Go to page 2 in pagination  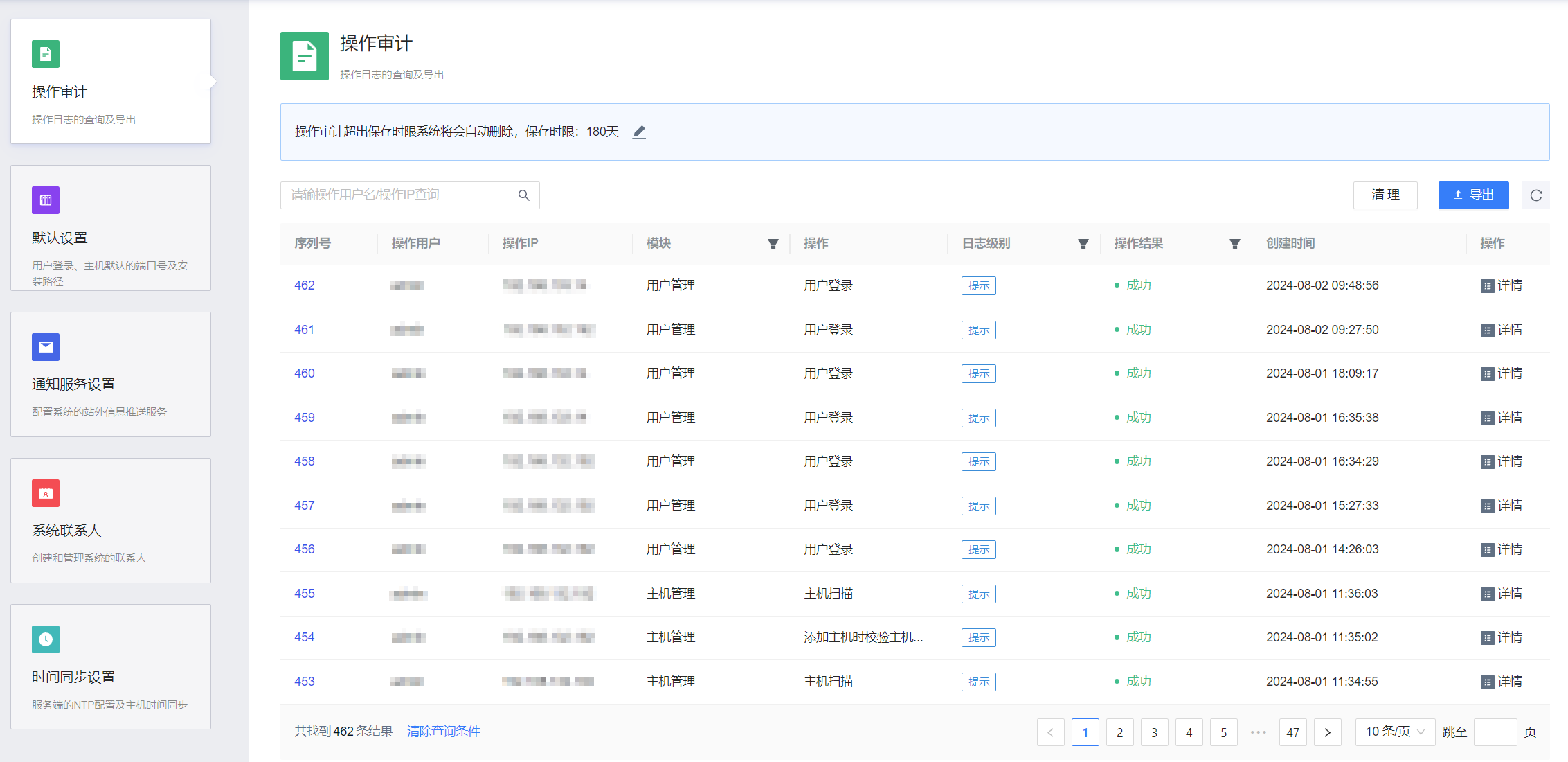[1119, 732]
